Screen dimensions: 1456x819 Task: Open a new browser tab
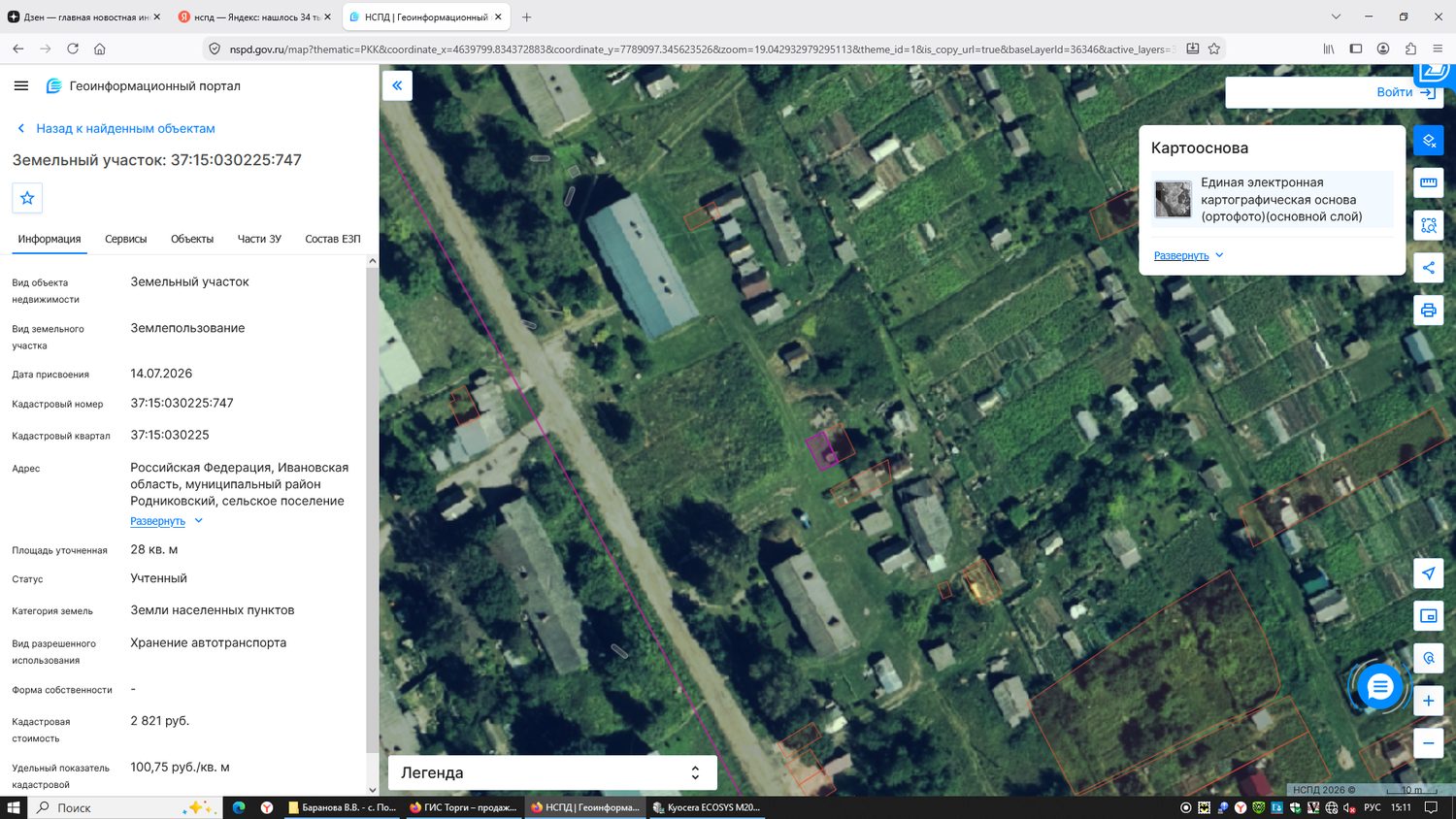pos(526,16)
